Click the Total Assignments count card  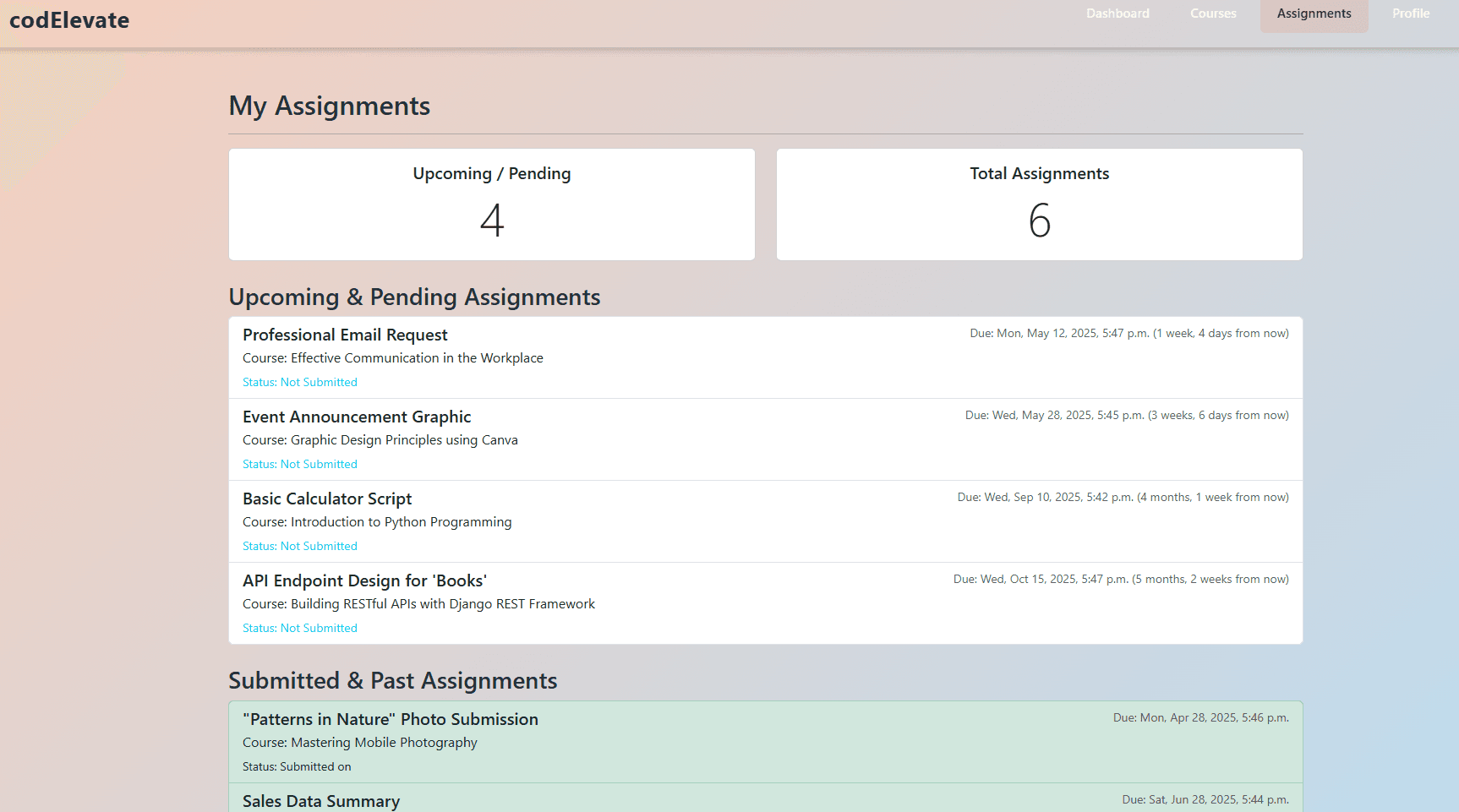tap(1039, 204)
